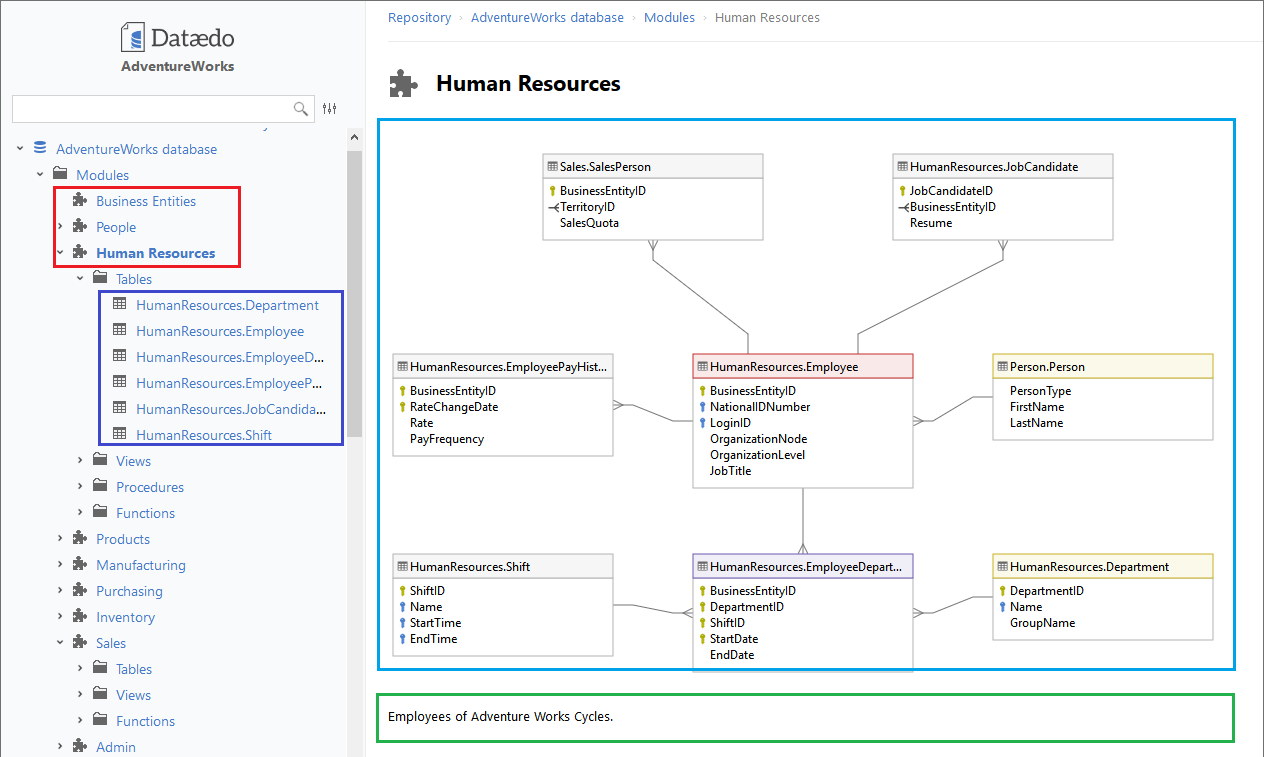
Task: Open Repository breadcrumb link
Action: coord(419,17)
